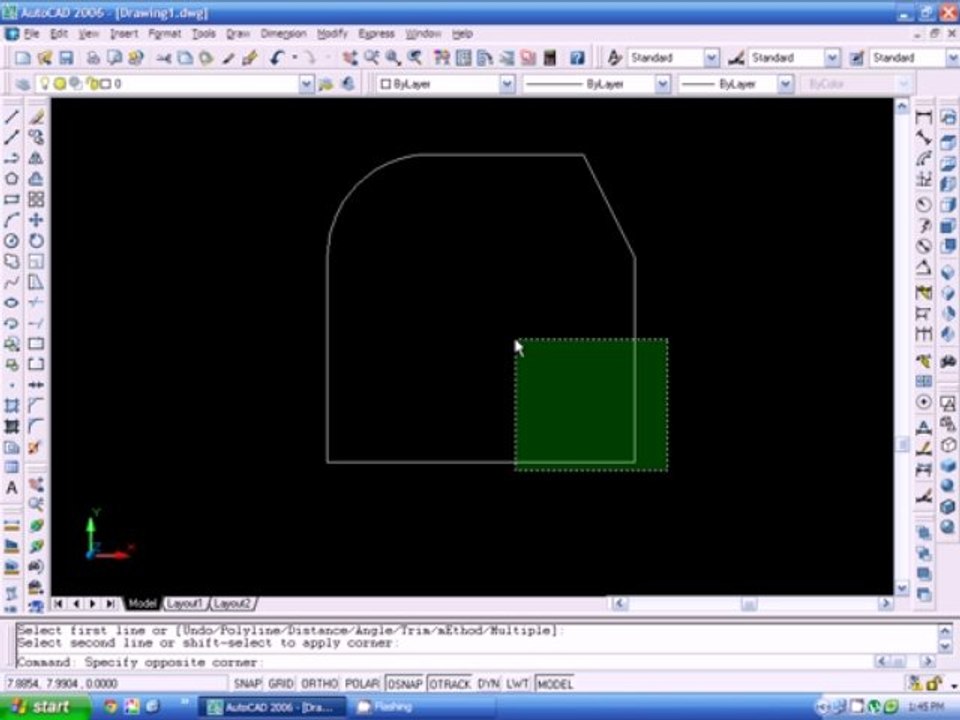The image size is (960, 720).
Task: Select the Arc draw tool
Action: pyautogui.click(x=12, y=220)
